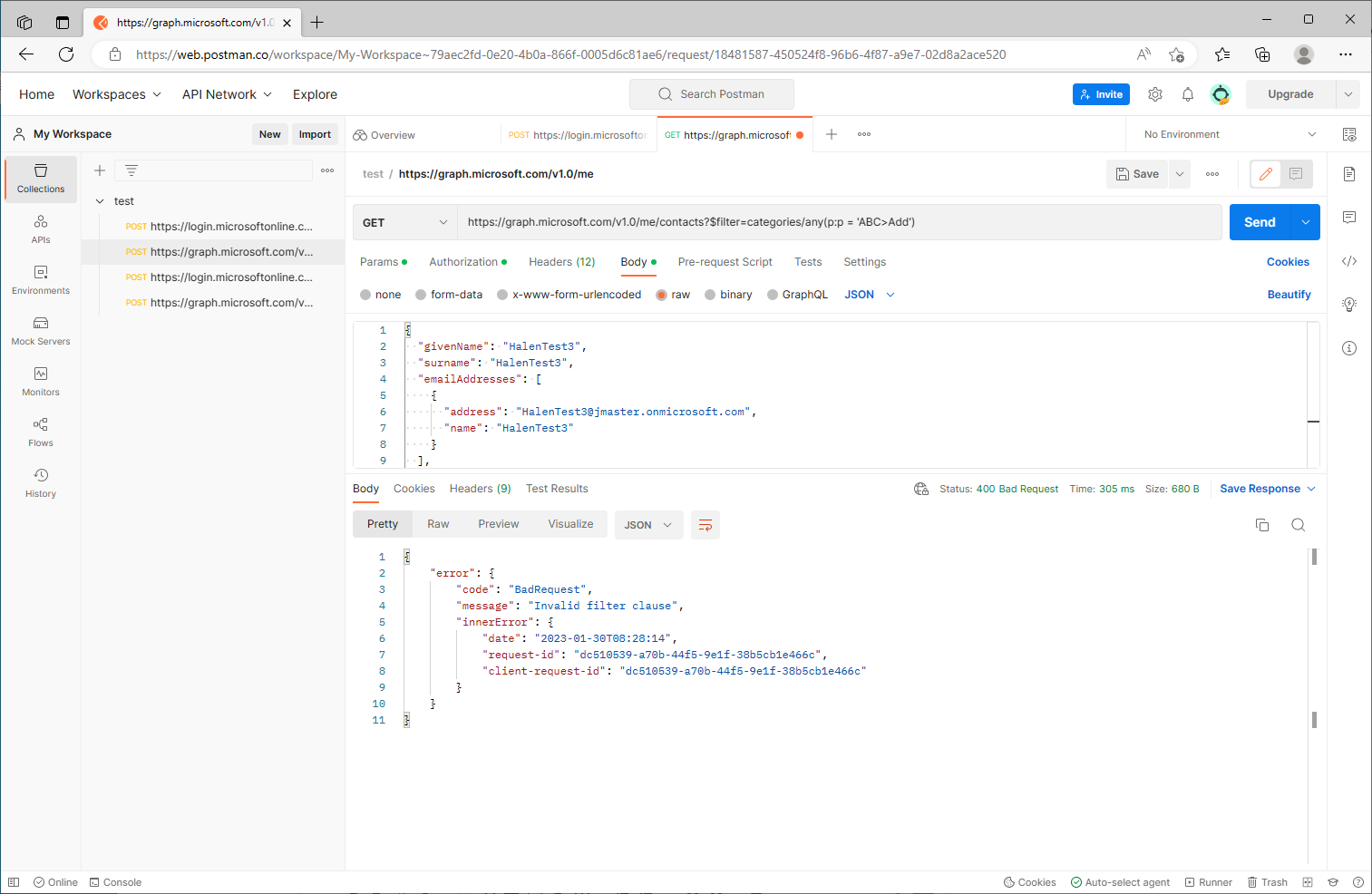Beautify the JSON request body

point(1289,294)
